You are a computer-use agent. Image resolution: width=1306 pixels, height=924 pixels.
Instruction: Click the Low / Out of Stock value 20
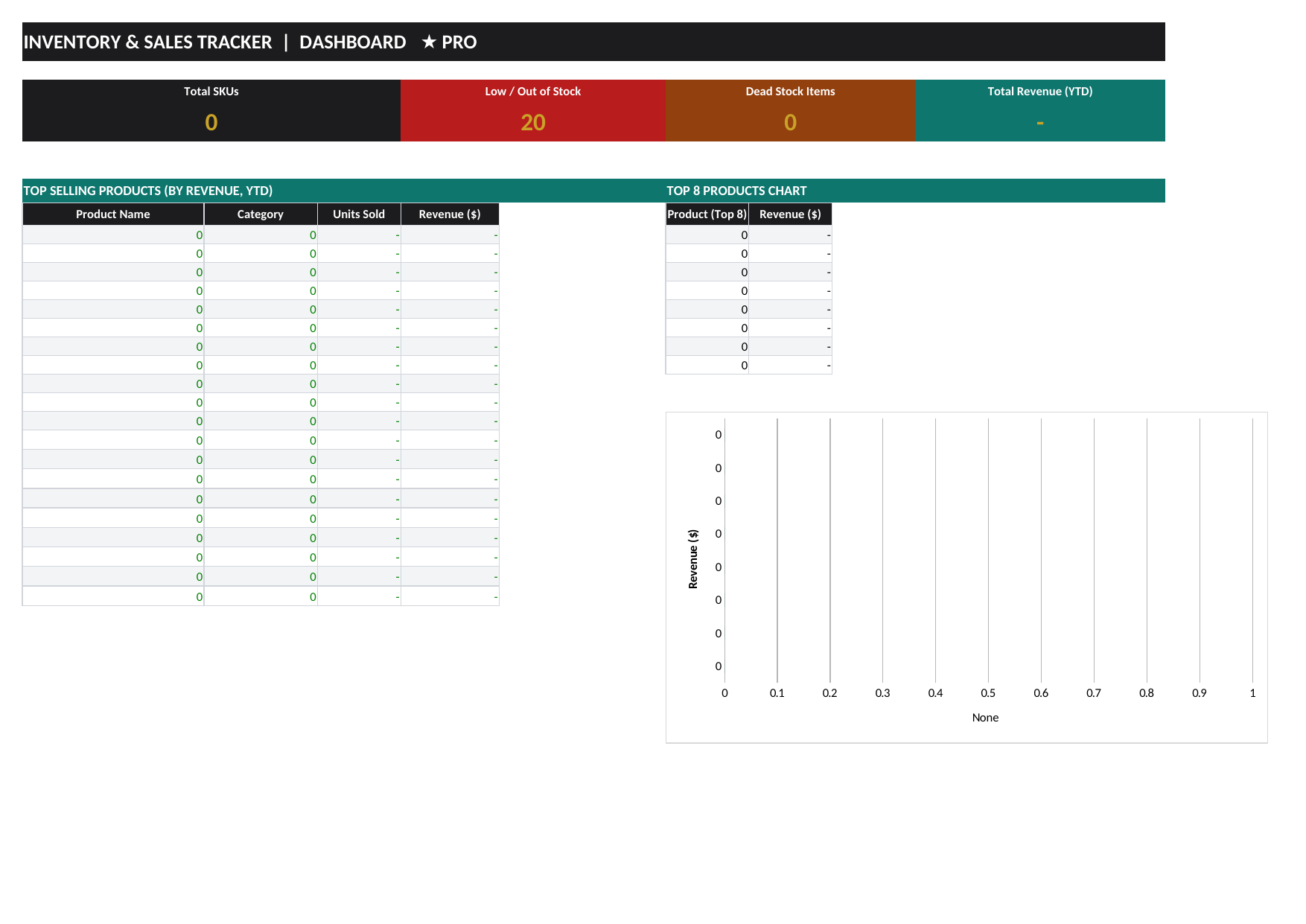(x=533, y=122)
